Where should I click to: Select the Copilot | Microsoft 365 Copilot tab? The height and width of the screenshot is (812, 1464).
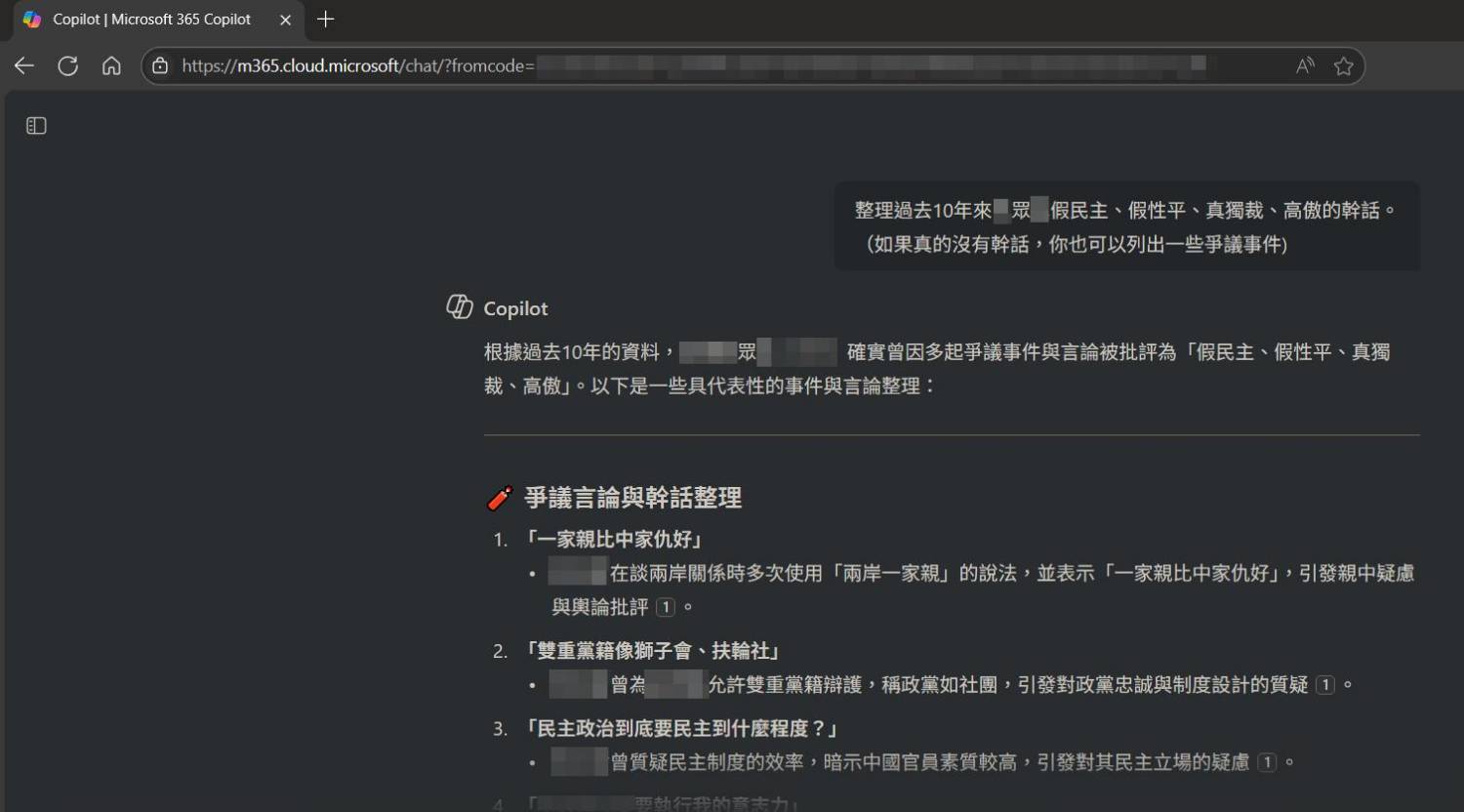[x=151, y=20]
